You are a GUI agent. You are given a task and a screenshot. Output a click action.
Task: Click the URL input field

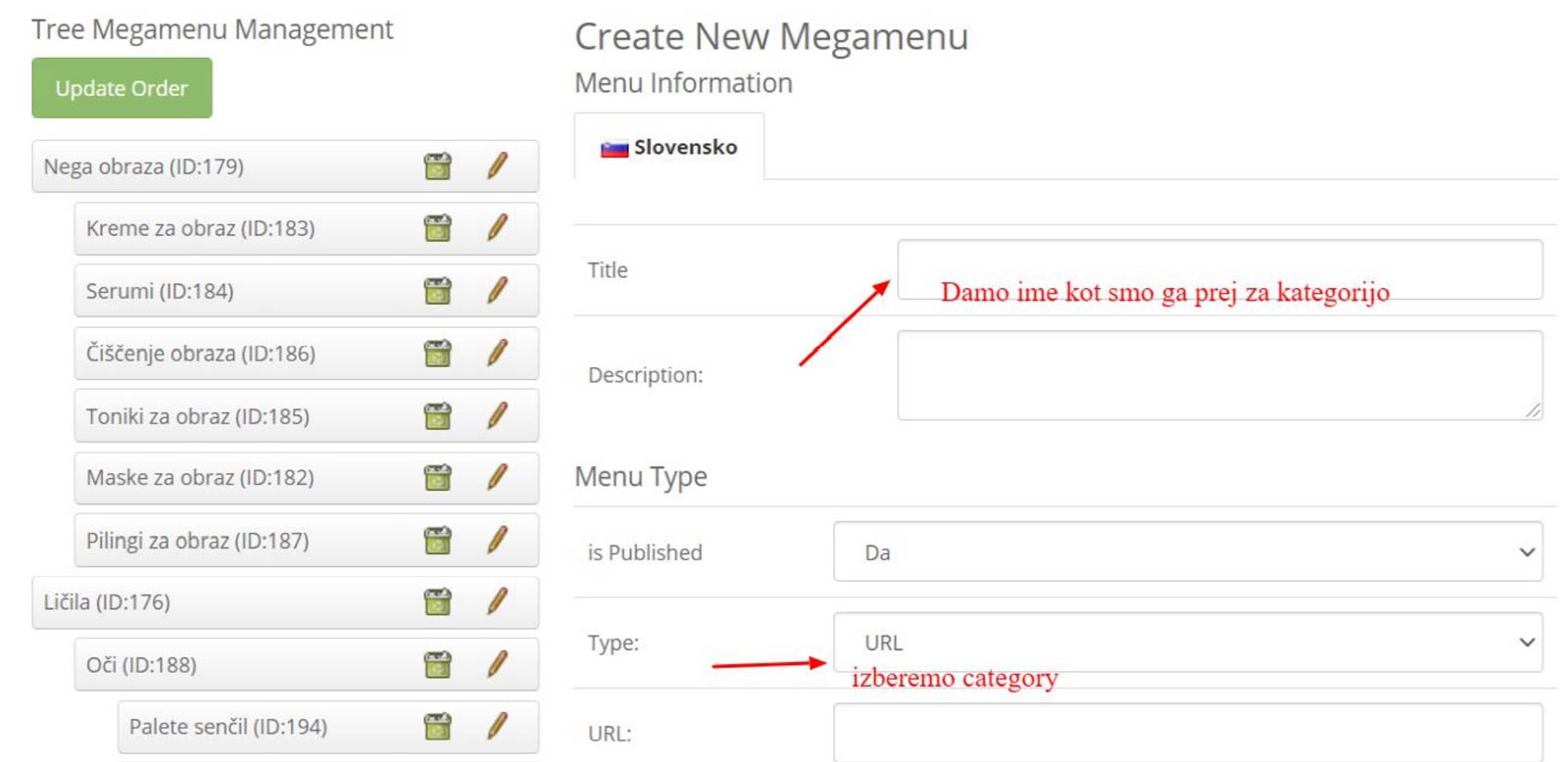tap(1188, 733)
